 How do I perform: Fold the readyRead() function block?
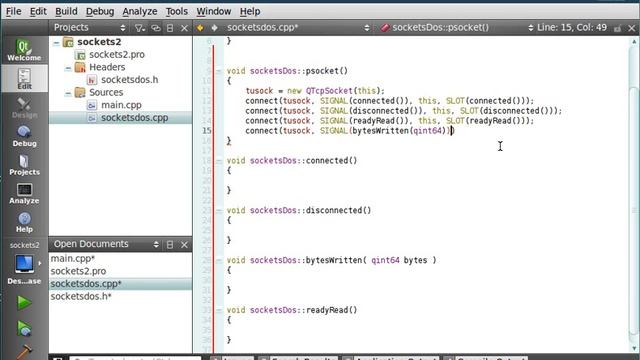click(x=219, y=310)
